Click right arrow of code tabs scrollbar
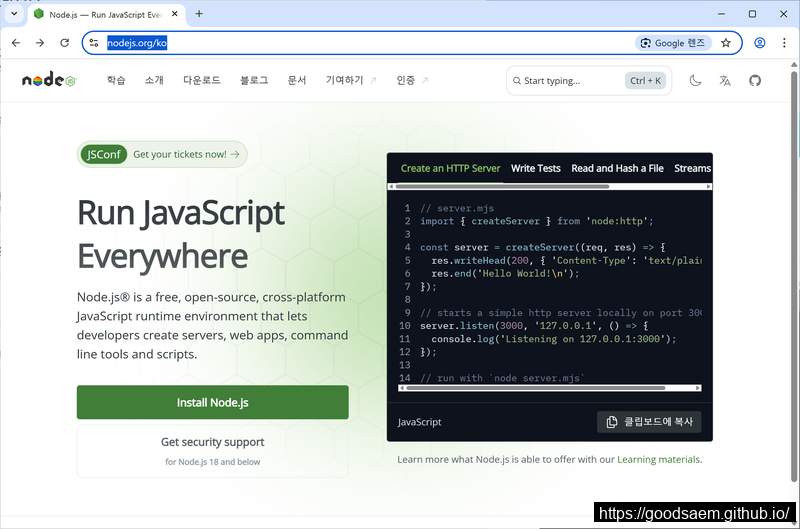The height and width of the screenshot is (529, 800). (x=708, y=187)
